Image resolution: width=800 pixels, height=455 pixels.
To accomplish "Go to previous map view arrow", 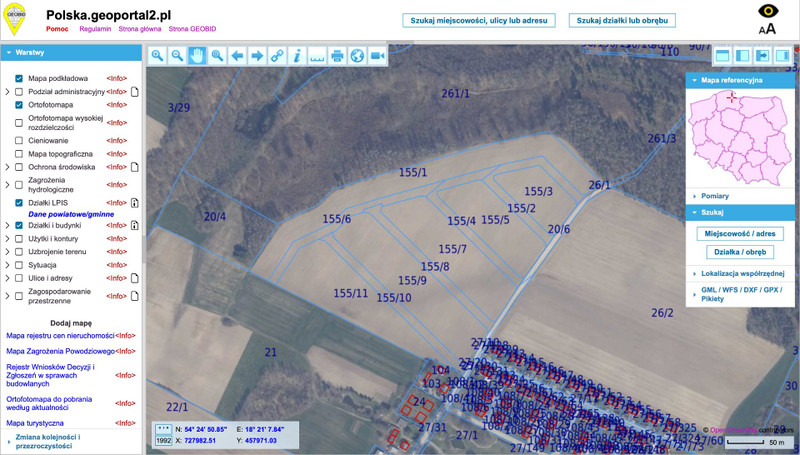I will [237, 56].
